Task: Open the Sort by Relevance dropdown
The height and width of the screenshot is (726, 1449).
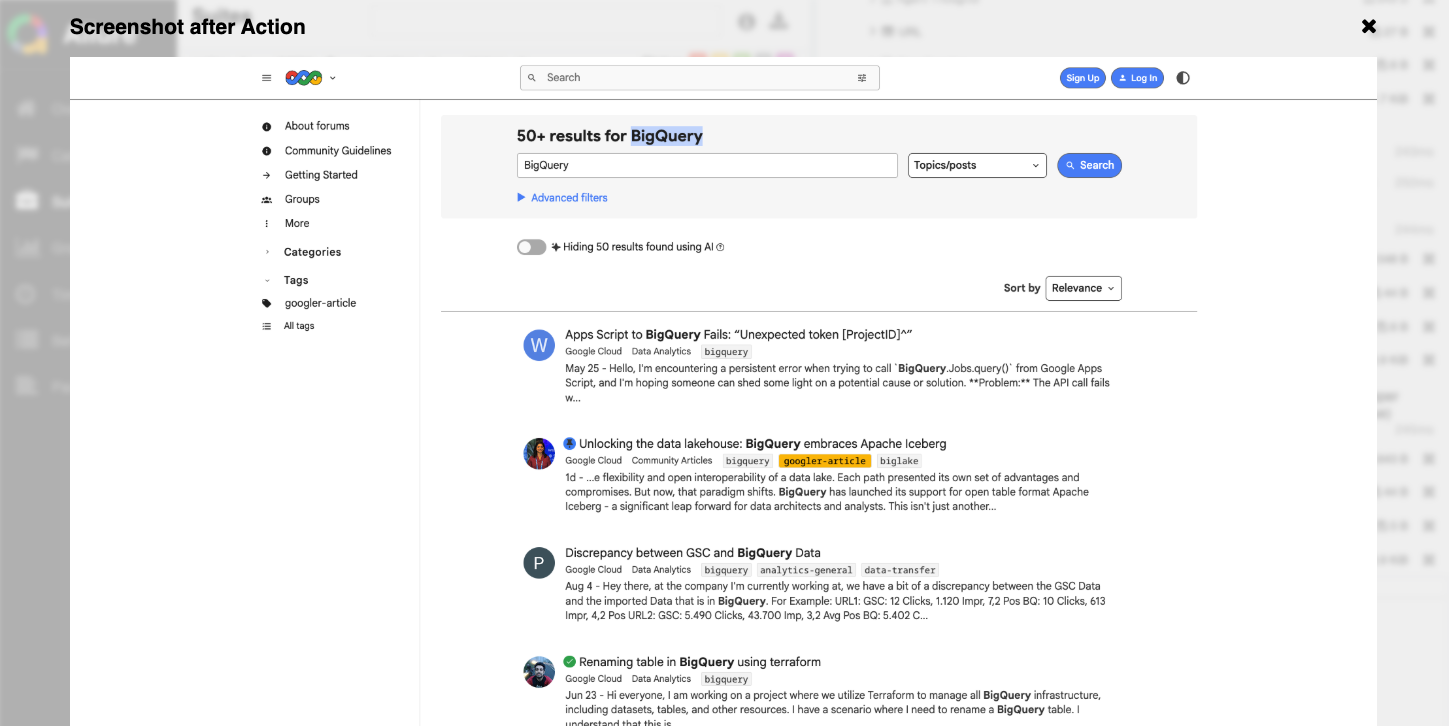Action: click(x=1083, y=288)
